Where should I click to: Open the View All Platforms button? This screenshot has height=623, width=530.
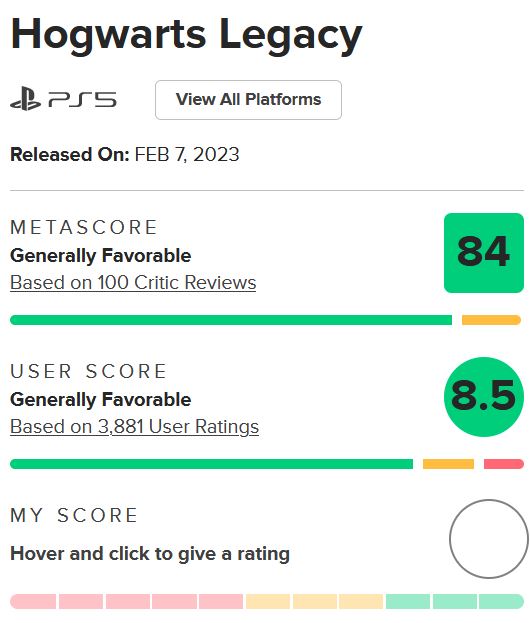(248, 100)
